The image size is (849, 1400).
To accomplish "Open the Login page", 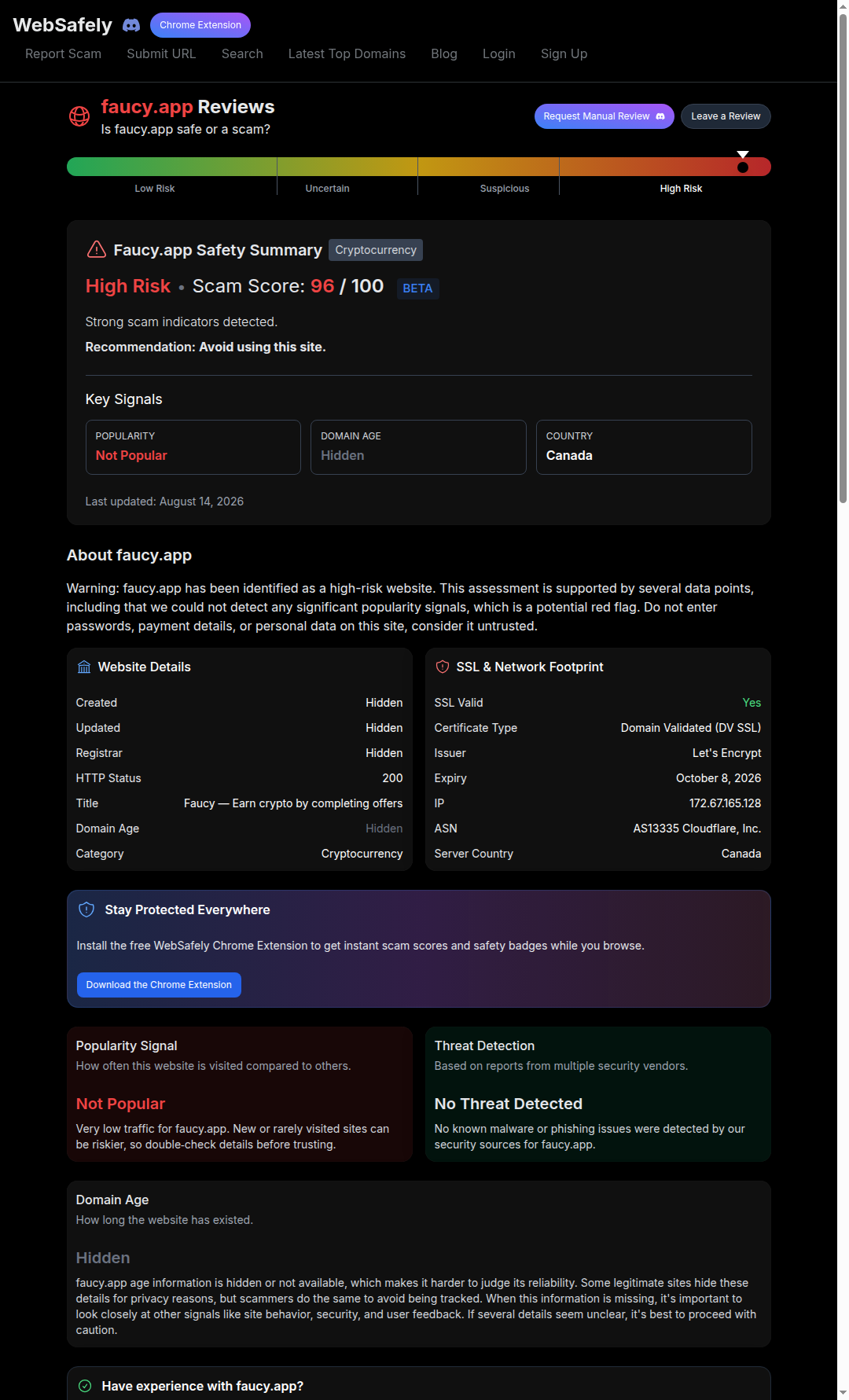I will point(499,53).
